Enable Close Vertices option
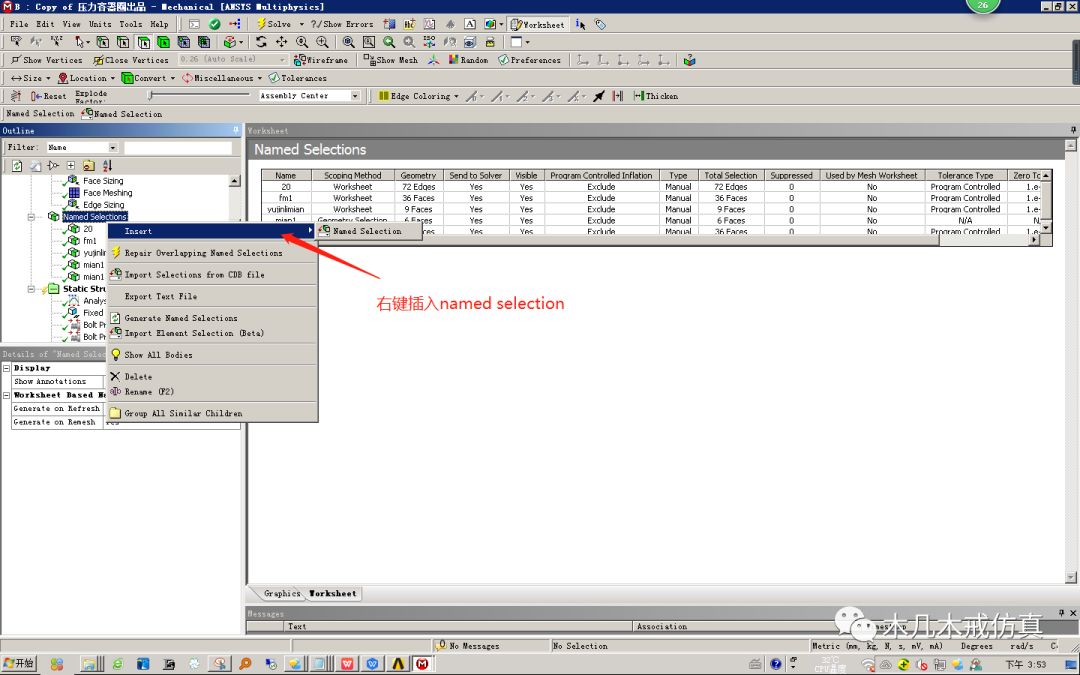 click(130, 59)
